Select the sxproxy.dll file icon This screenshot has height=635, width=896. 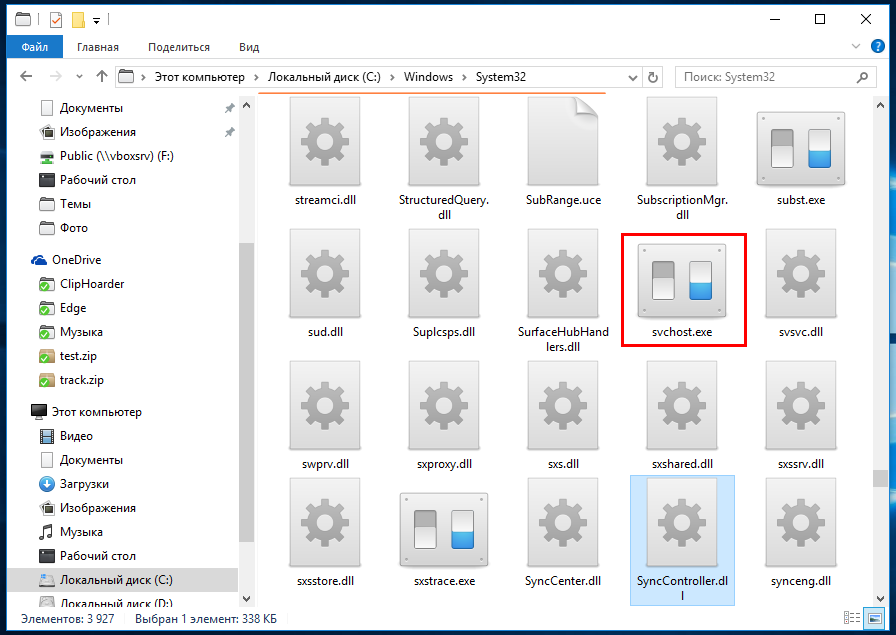444,405
